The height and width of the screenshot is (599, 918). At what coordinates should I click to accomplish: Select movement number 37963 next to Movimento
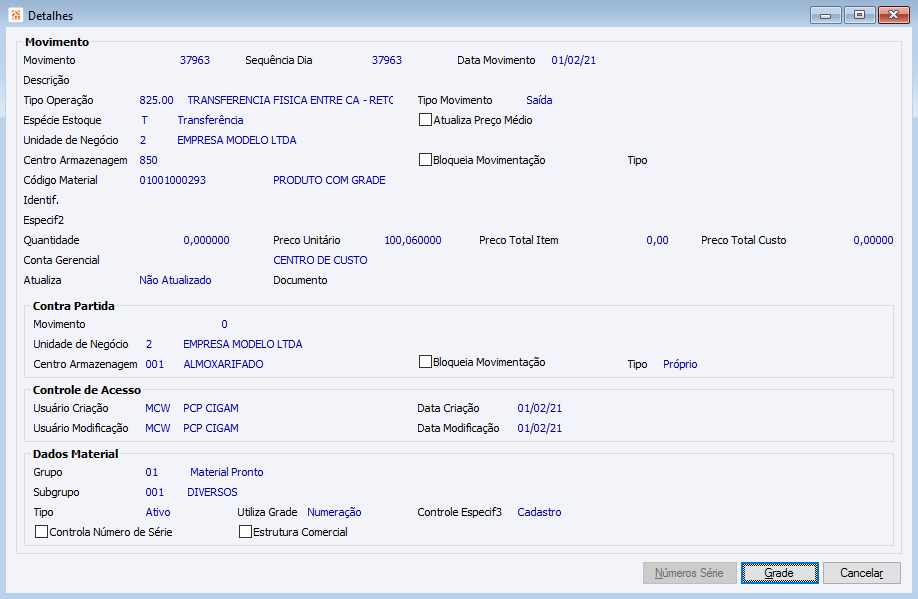coord(195,60)
